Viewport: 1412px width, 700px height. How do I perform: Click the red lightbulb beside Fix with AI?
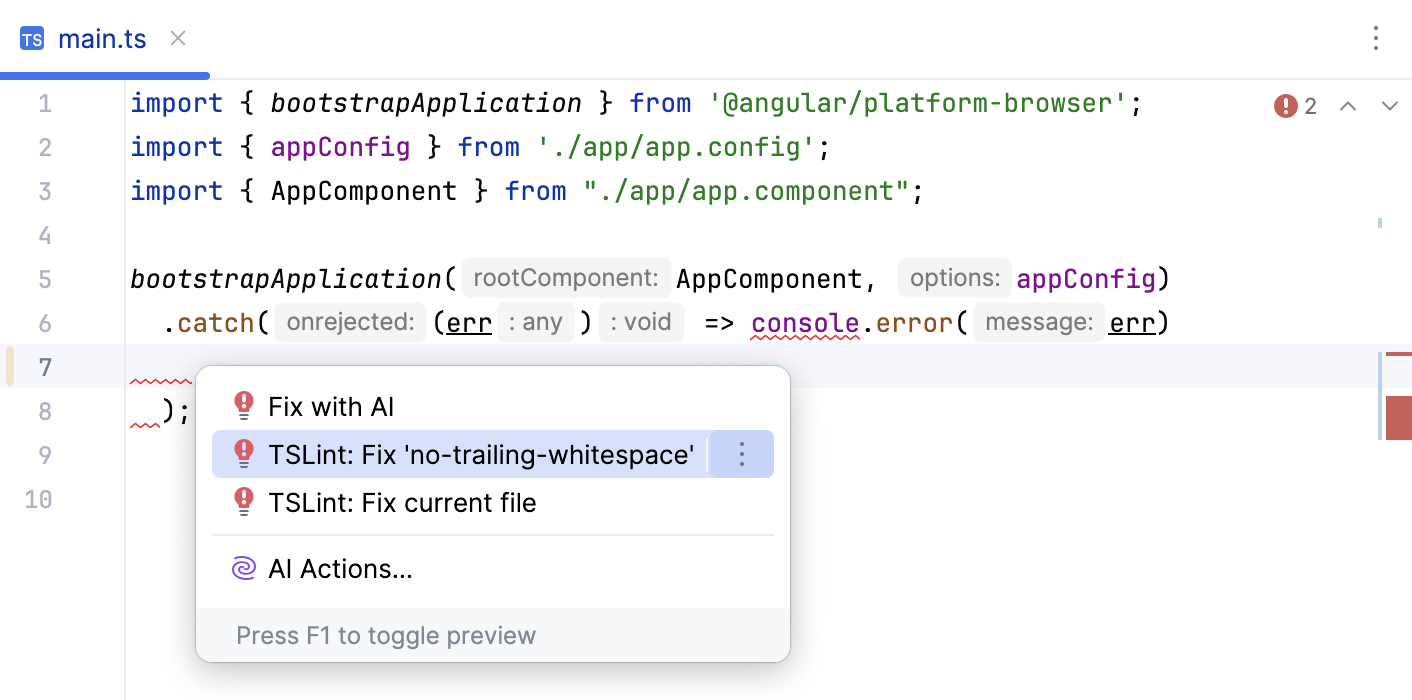click(x=243, y=406)
